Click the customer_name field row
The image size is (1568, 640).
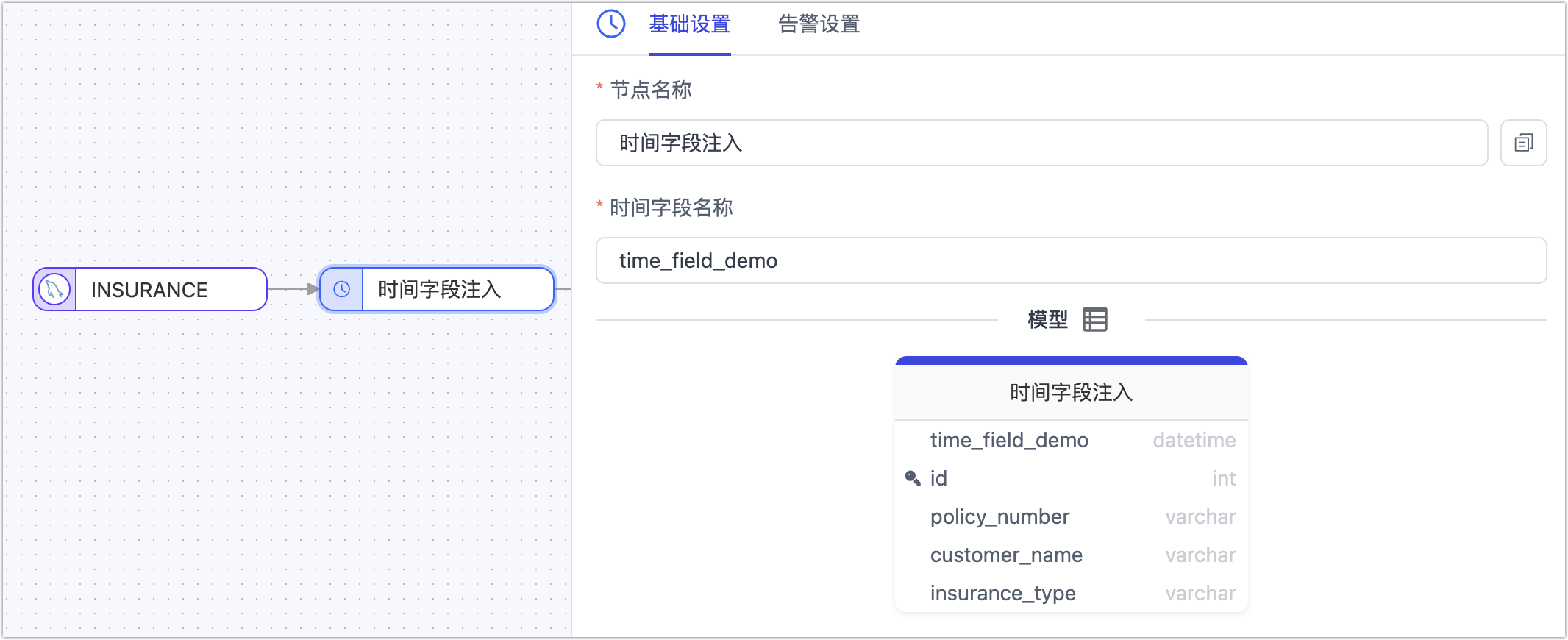(x=1071, y=555)
